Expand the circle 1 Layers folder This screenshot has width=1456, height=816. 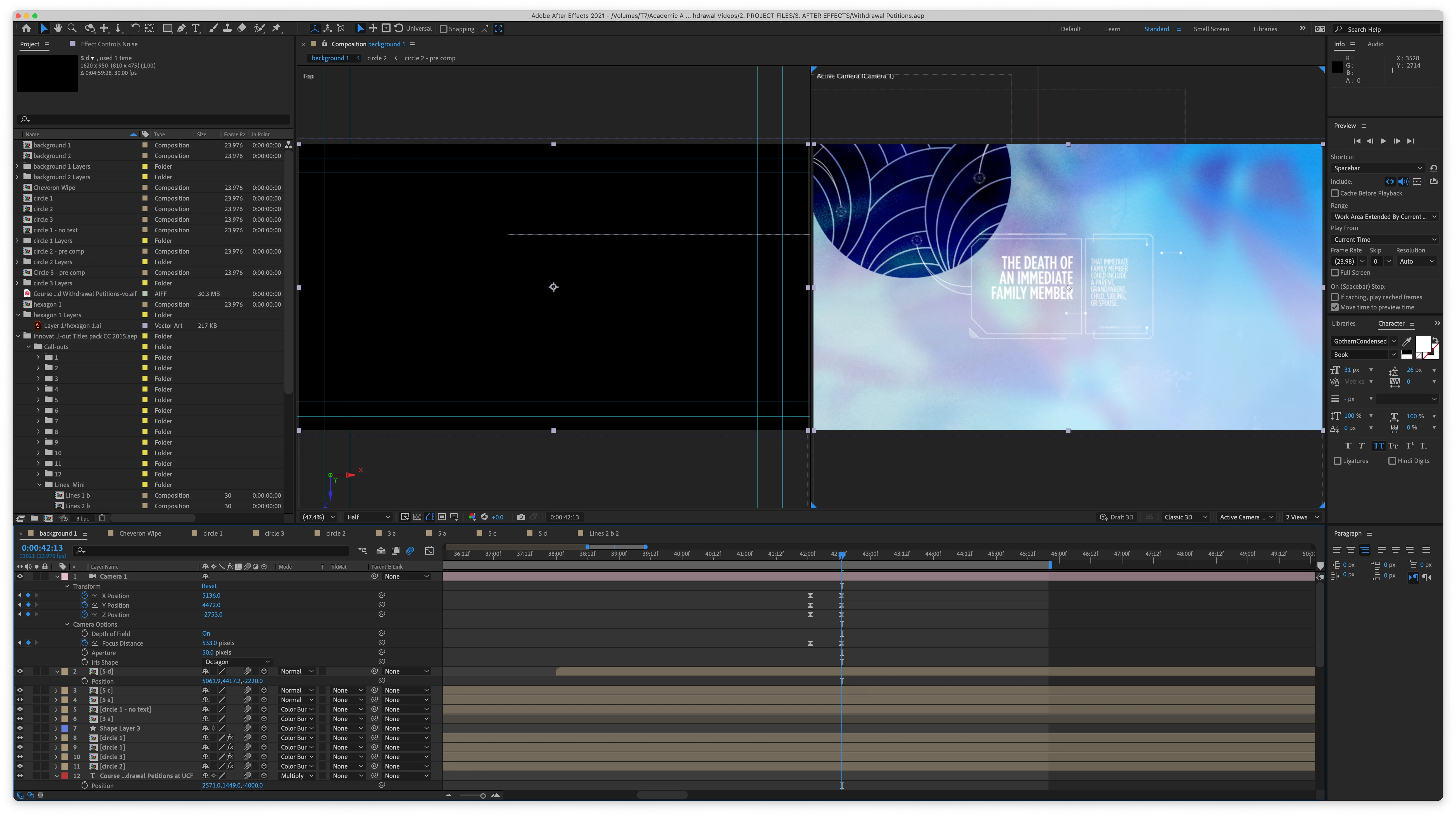click(x=18, y=241)
